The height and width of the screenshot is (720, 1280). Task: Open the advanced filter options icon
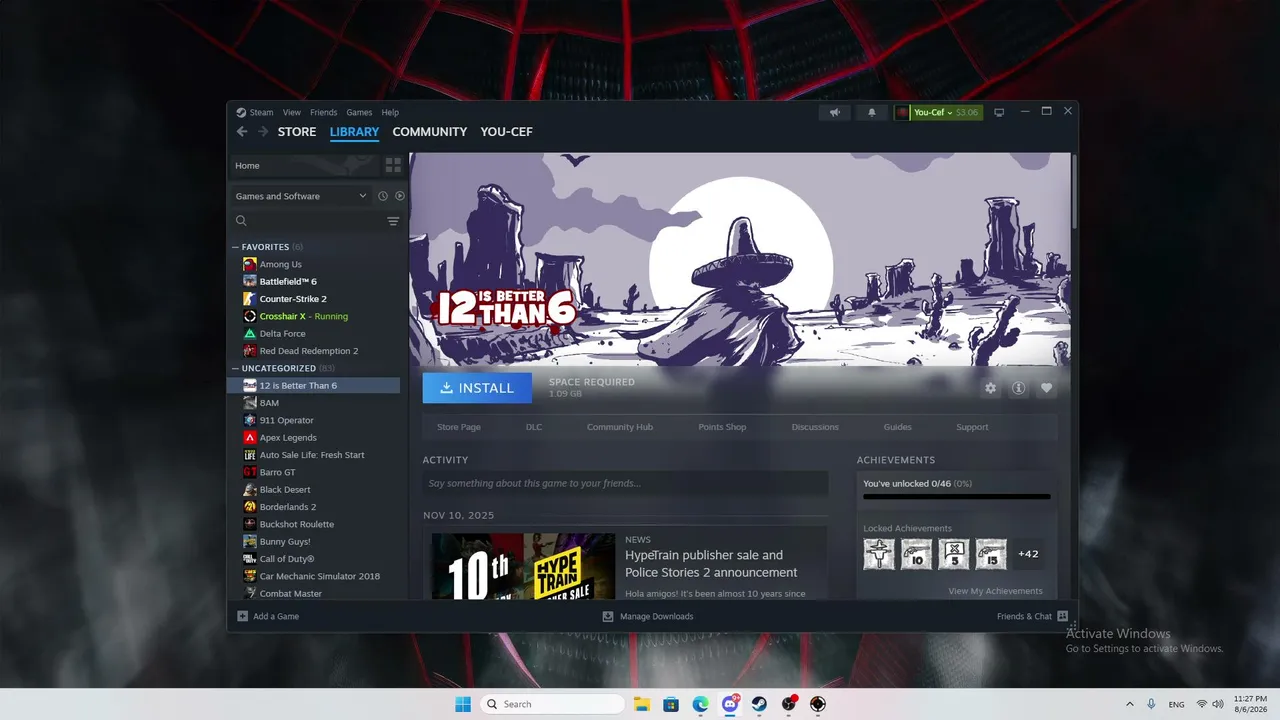pyautogui.click(x=393, y=221)
